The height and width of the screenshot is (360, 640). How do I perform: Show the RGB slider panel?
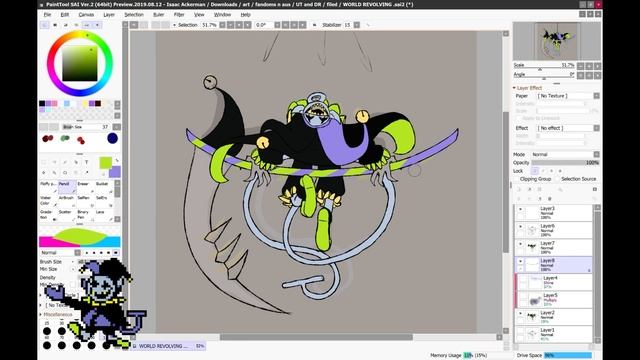point(55,25)
